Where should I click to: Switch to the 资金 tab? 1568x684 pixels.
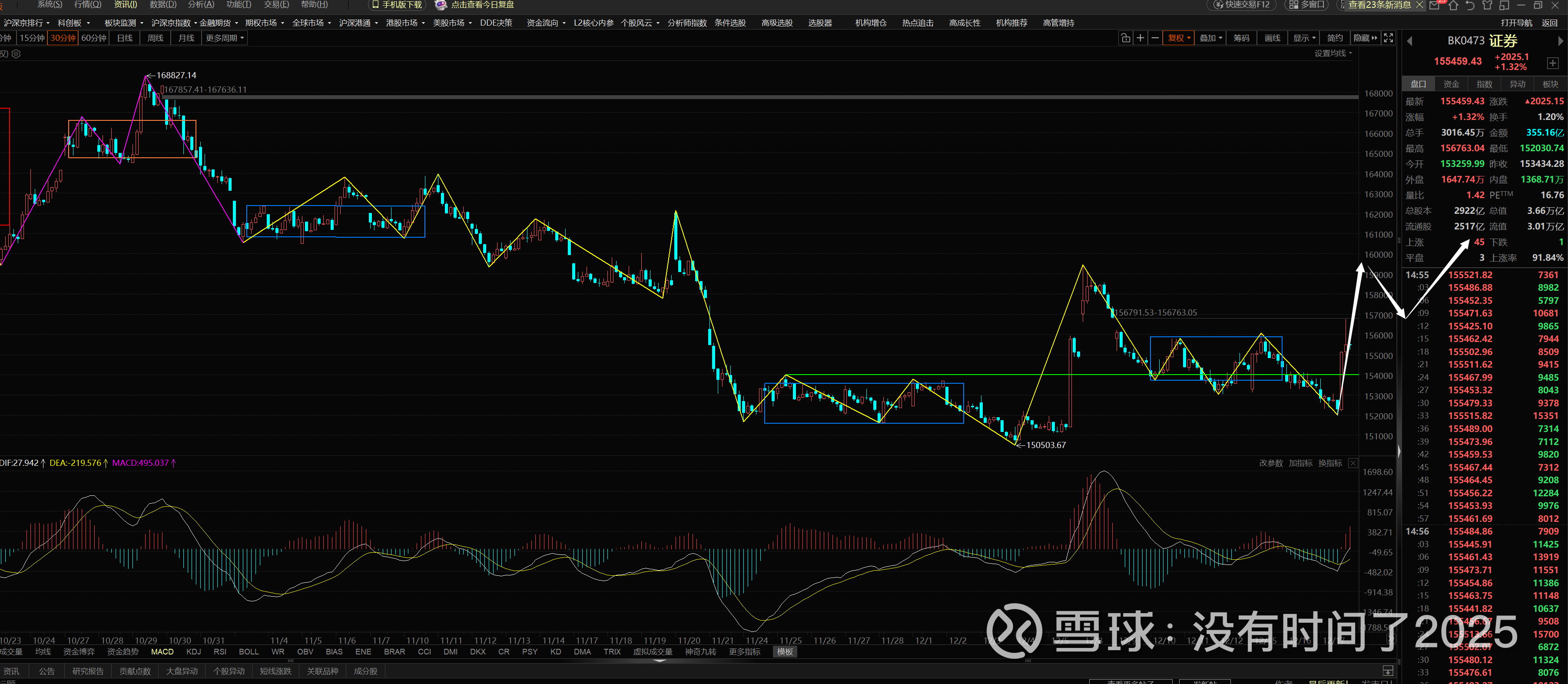point(1451,84)
